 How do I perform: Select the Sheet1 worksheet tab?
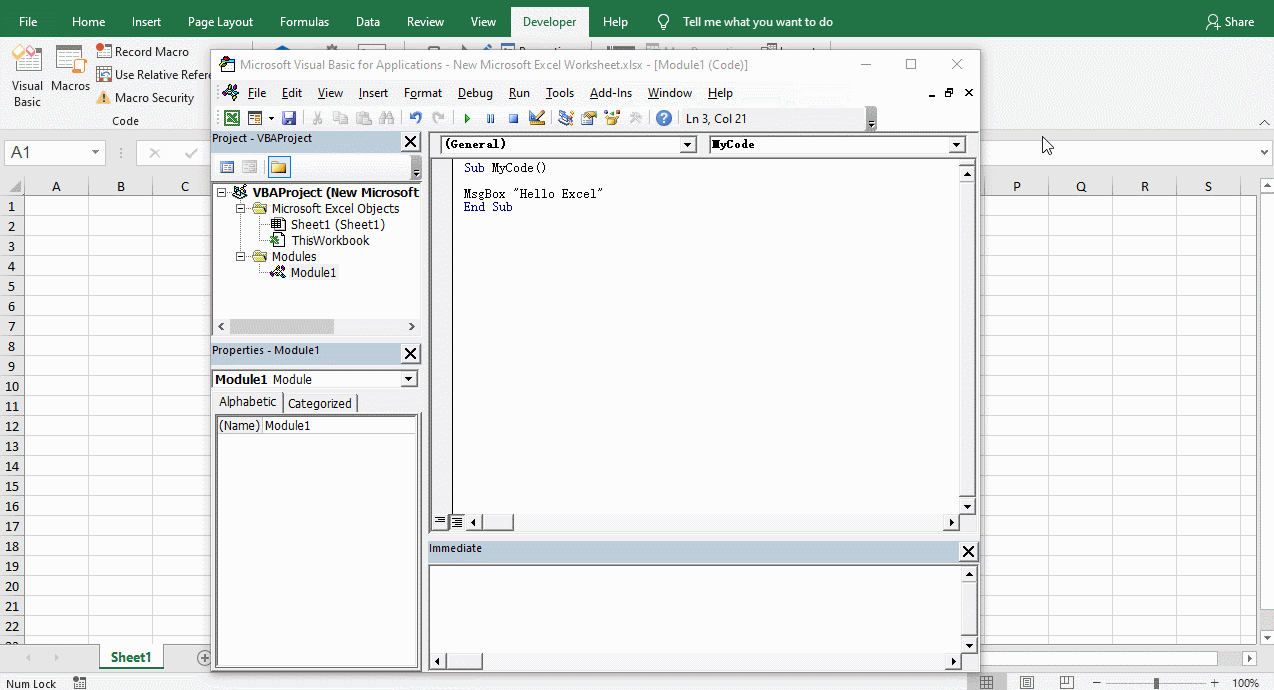click(130, 657)
